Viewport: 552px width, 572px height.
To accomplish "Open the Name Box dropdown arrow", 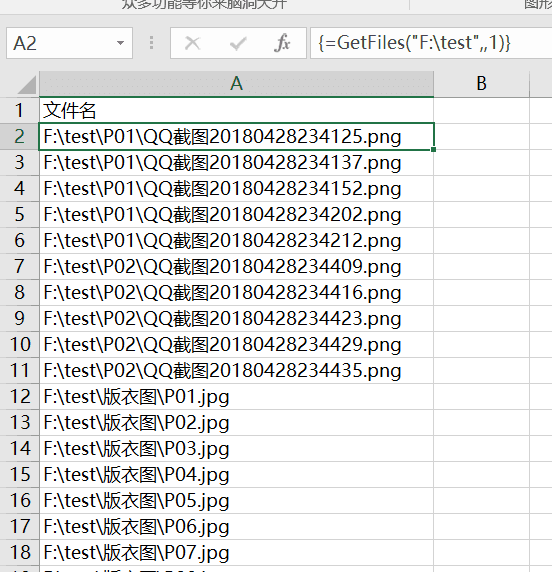I will (x=120, y=43).
